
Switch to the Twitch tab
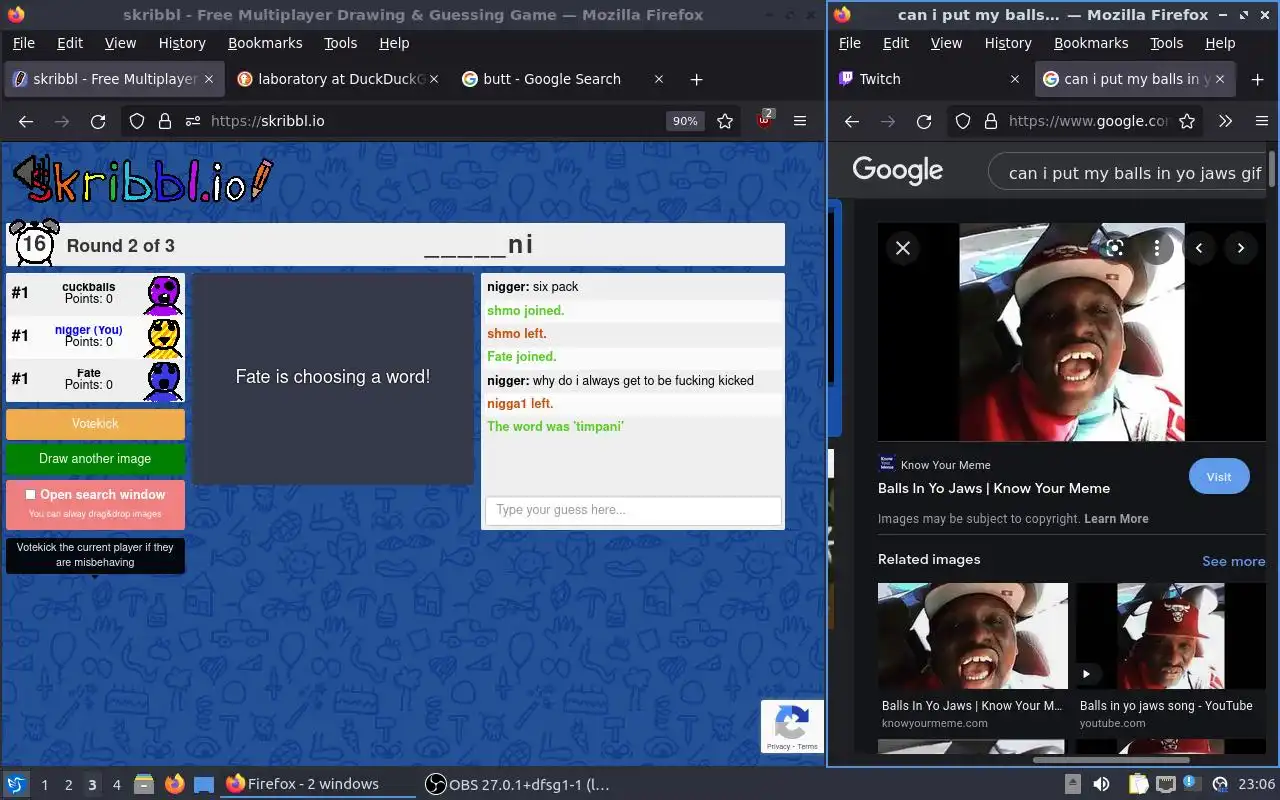pos(930,79)
